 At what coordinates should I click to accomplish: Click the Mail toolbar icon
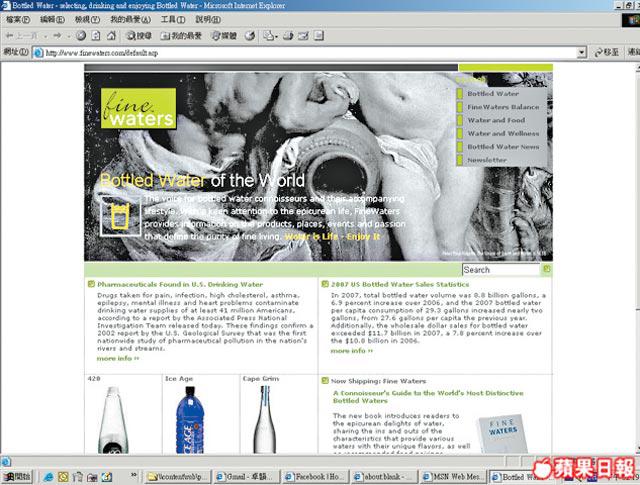(268, 36)
